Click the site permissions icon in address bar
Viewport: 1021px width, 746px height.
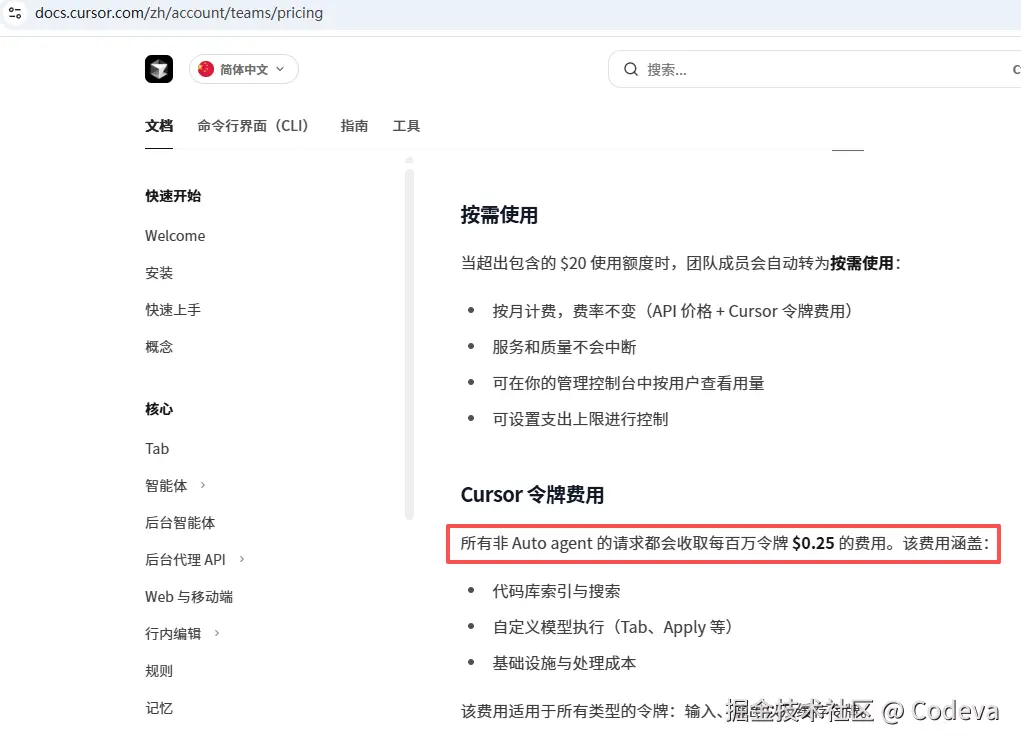(x=14, y=13)
